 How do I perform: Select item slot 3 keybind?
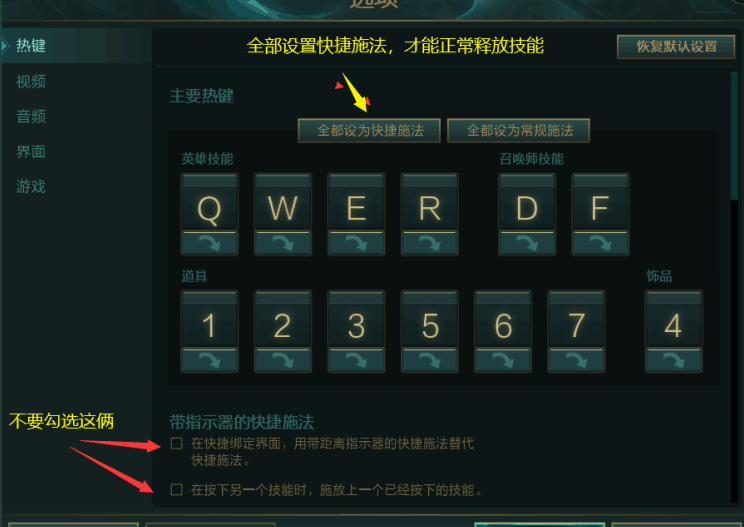click(356, 319)
